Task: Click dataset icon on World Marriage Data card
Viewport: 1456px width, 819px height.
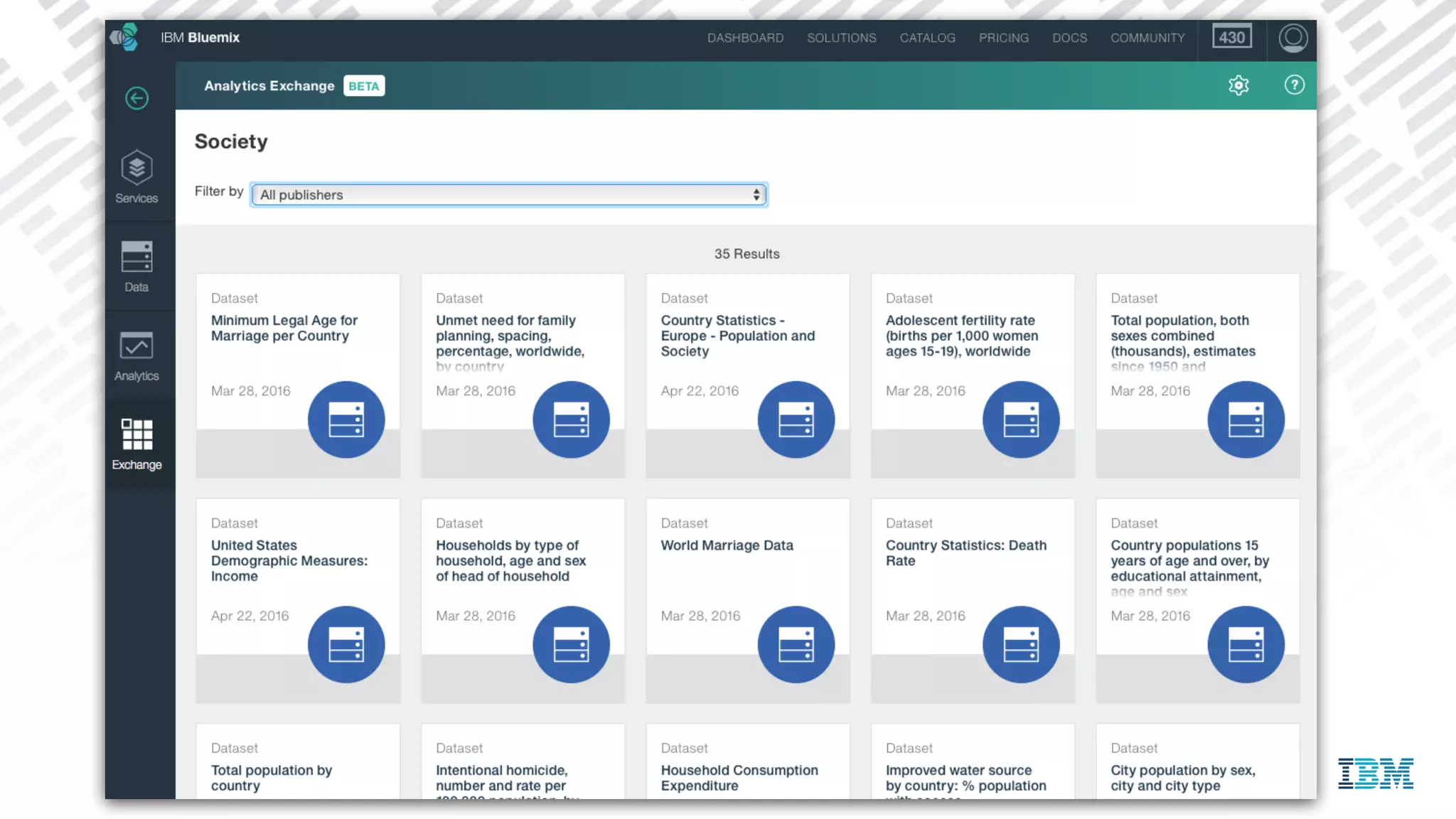Action: tap(796, 644)
